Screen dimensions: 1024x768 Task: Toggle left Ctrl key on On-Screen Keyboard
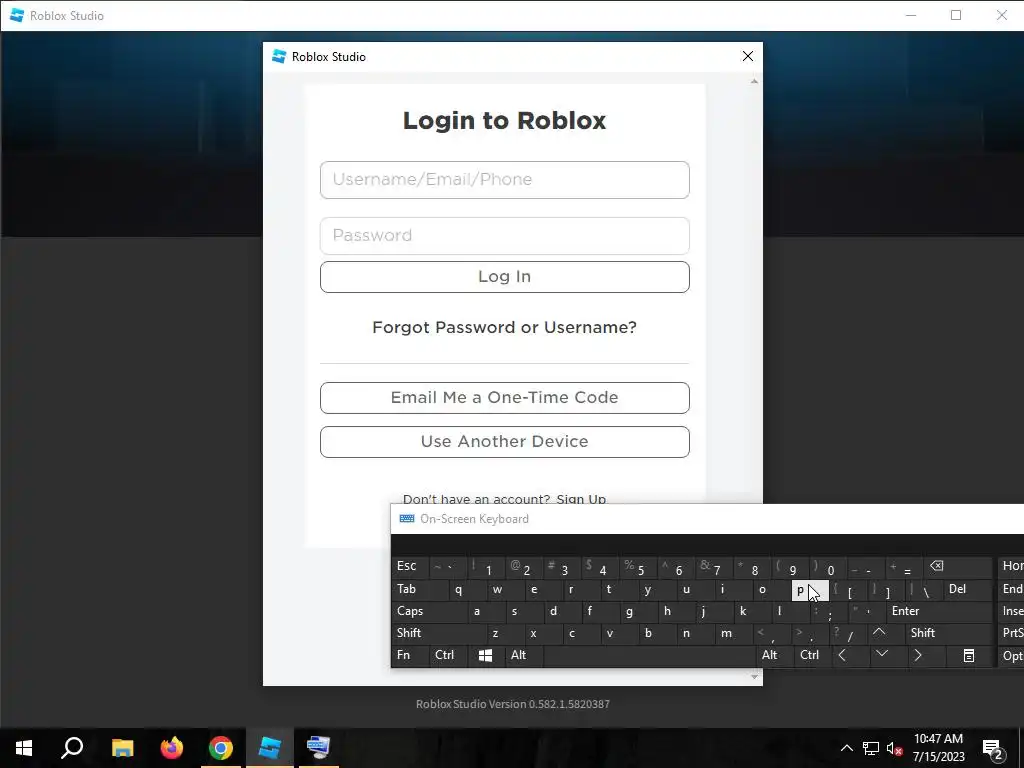(x=447, y=655)
